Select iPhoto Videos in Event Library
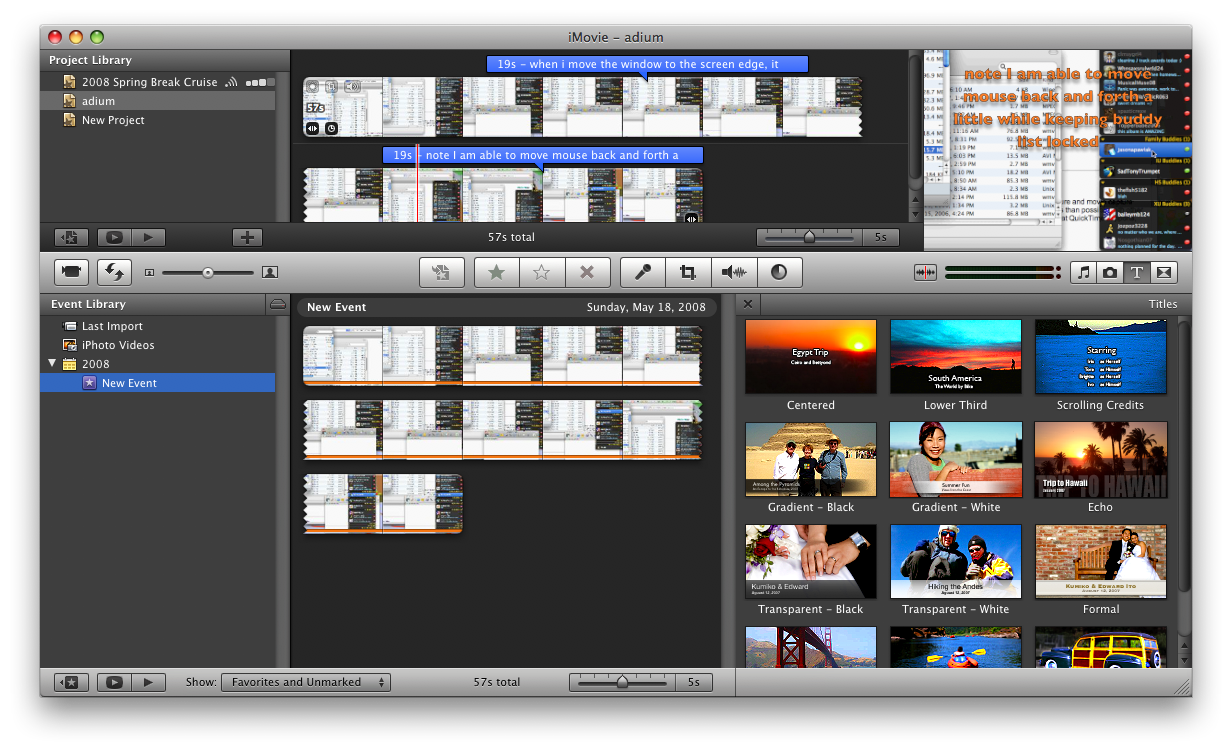This screenshot has height=752, width=1232. pyautogui.click(x=117, y=345)
